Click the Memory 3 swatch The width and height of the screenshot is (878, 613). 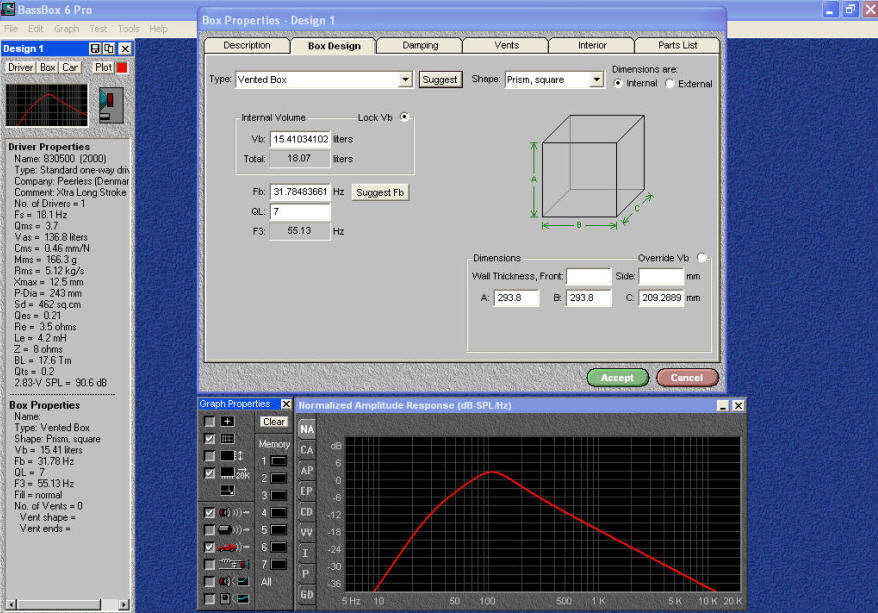click(x=278, y=495)
